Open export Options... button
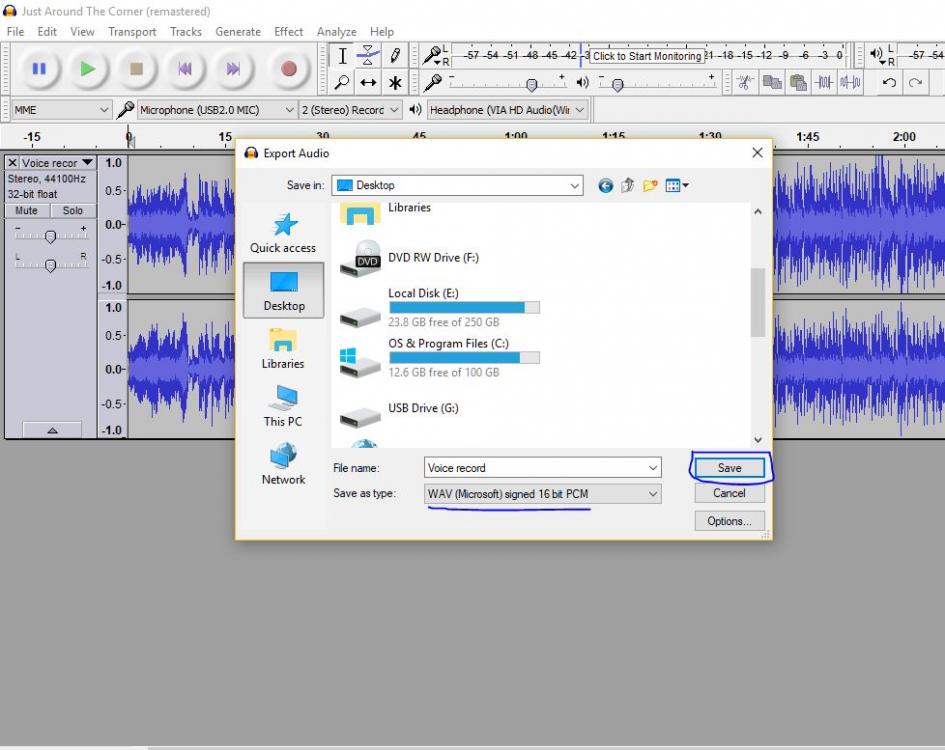The height and width of the screenshot is (750, 945). pyautogui.click(x=729, y=521)
